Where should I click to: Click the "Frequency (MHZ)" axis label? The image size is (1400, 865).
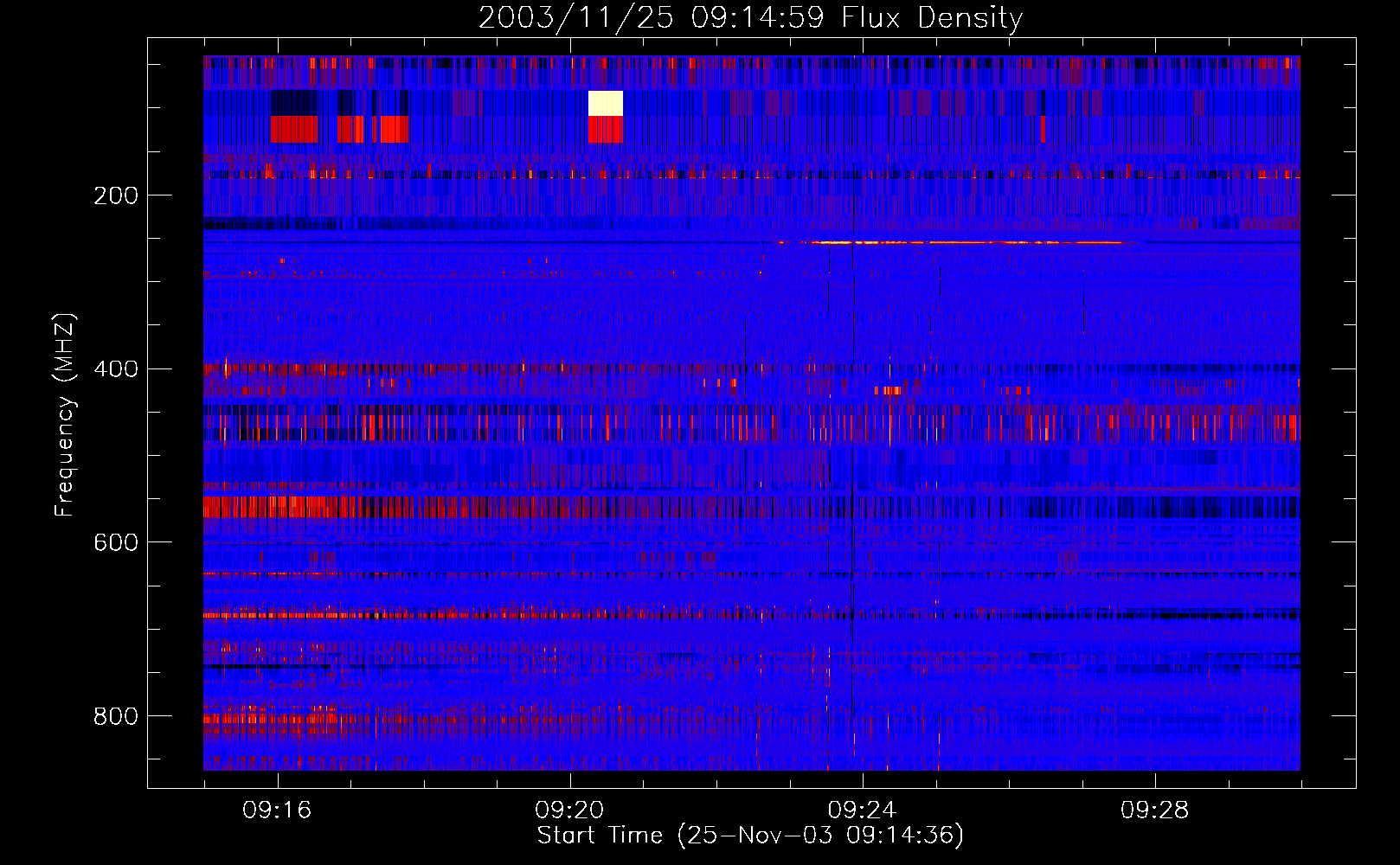(65, 415)
